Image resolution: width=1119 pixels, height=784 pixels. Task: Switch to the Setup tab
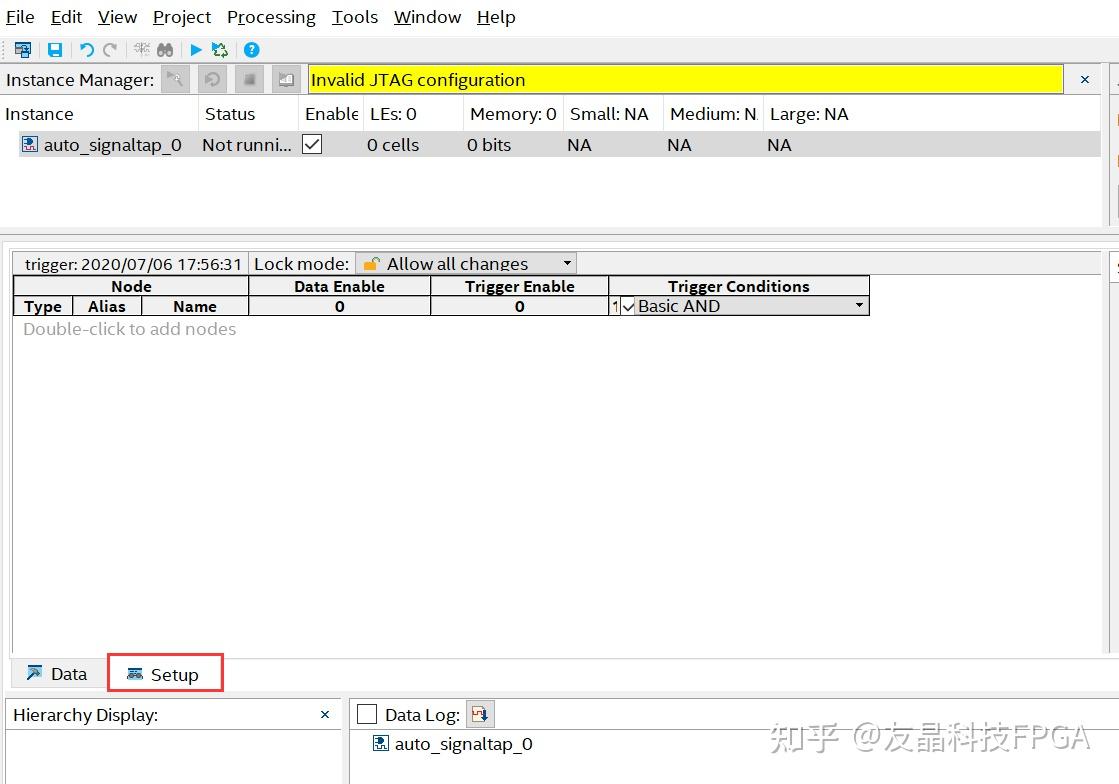[166, 673]
